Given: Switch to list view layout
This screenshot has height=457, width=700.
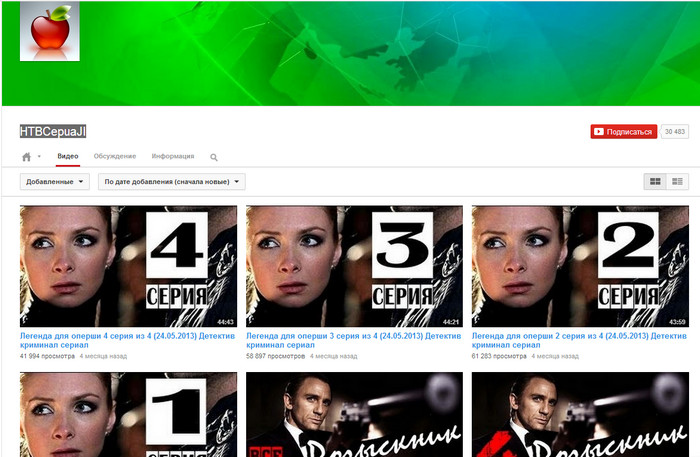Looking at the screenshot, I should click(677, 181).
